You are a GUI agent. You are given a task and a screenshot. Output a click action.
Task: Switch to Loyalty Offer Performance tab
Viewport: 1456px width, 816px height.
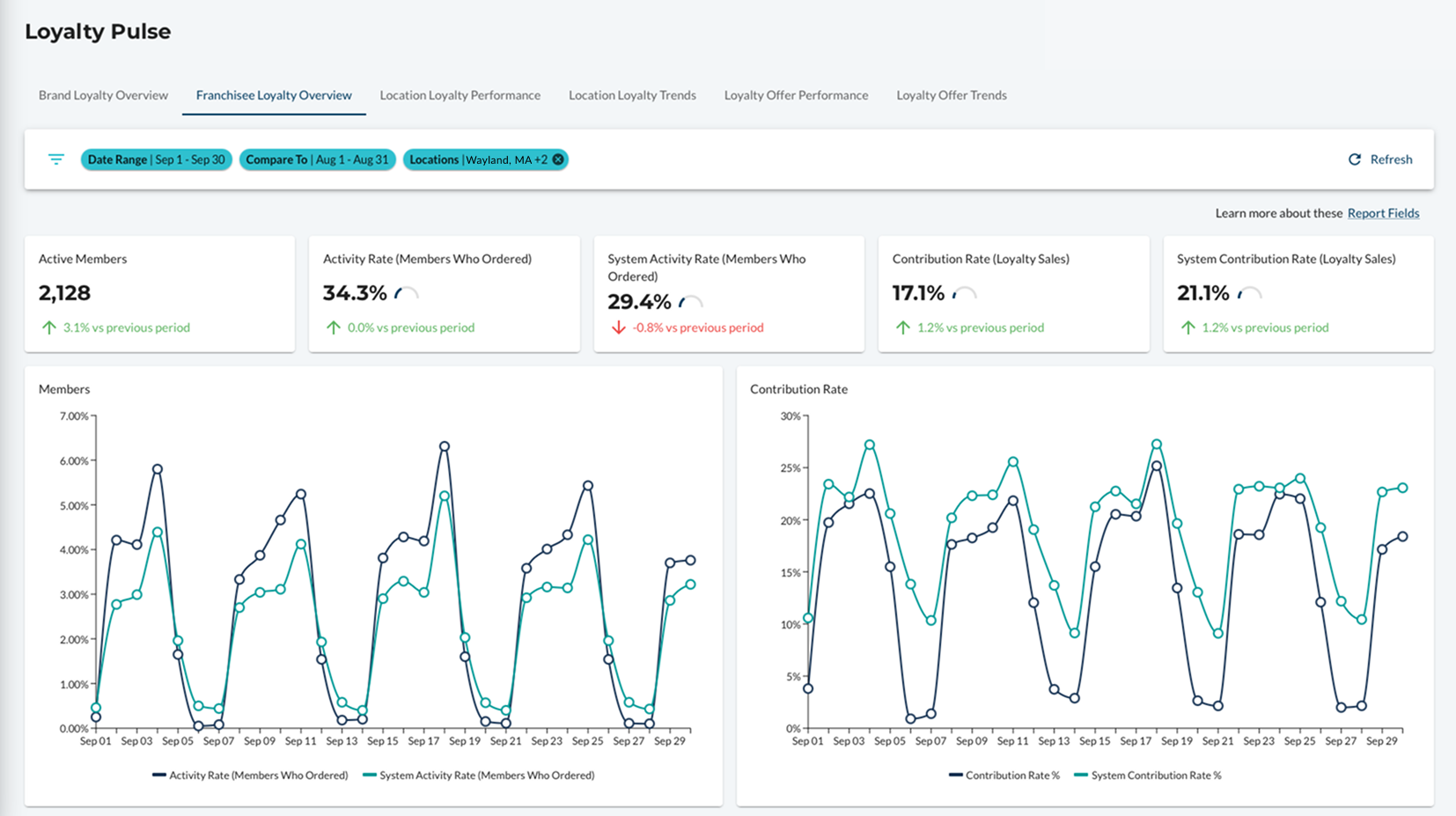[796, 95]
